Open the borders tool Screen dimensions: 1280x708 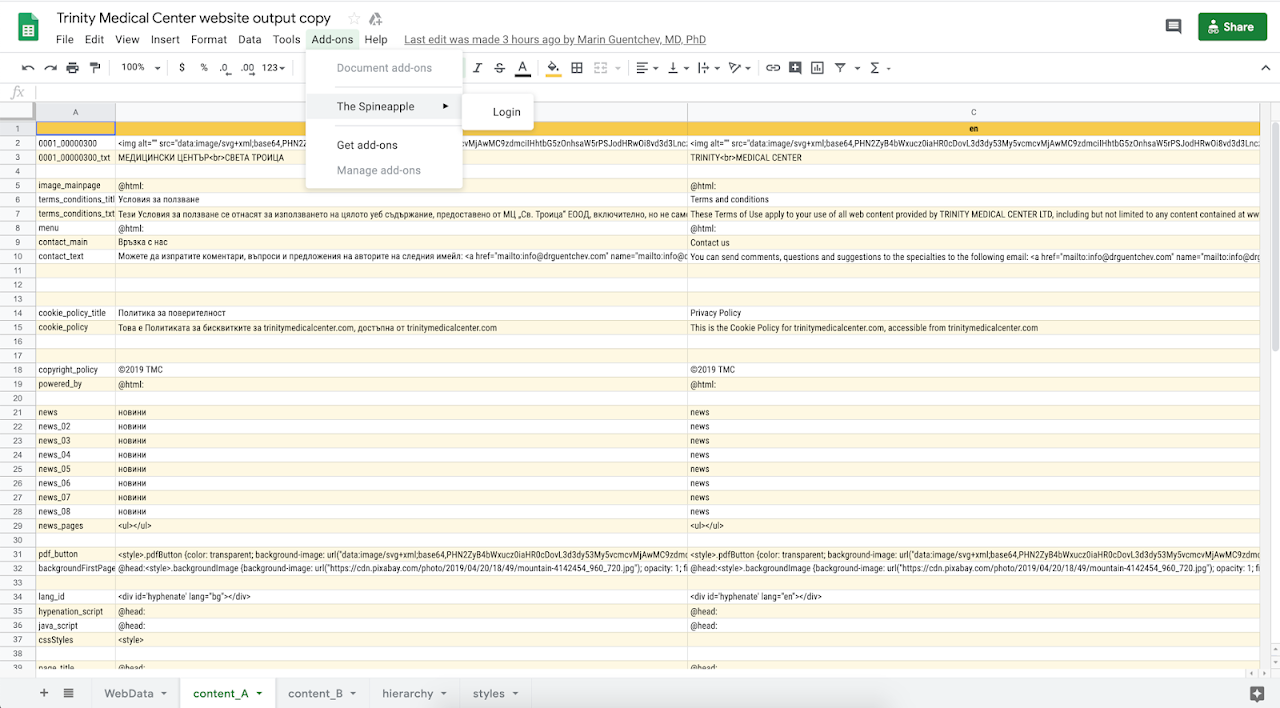(x=577, y=68)
